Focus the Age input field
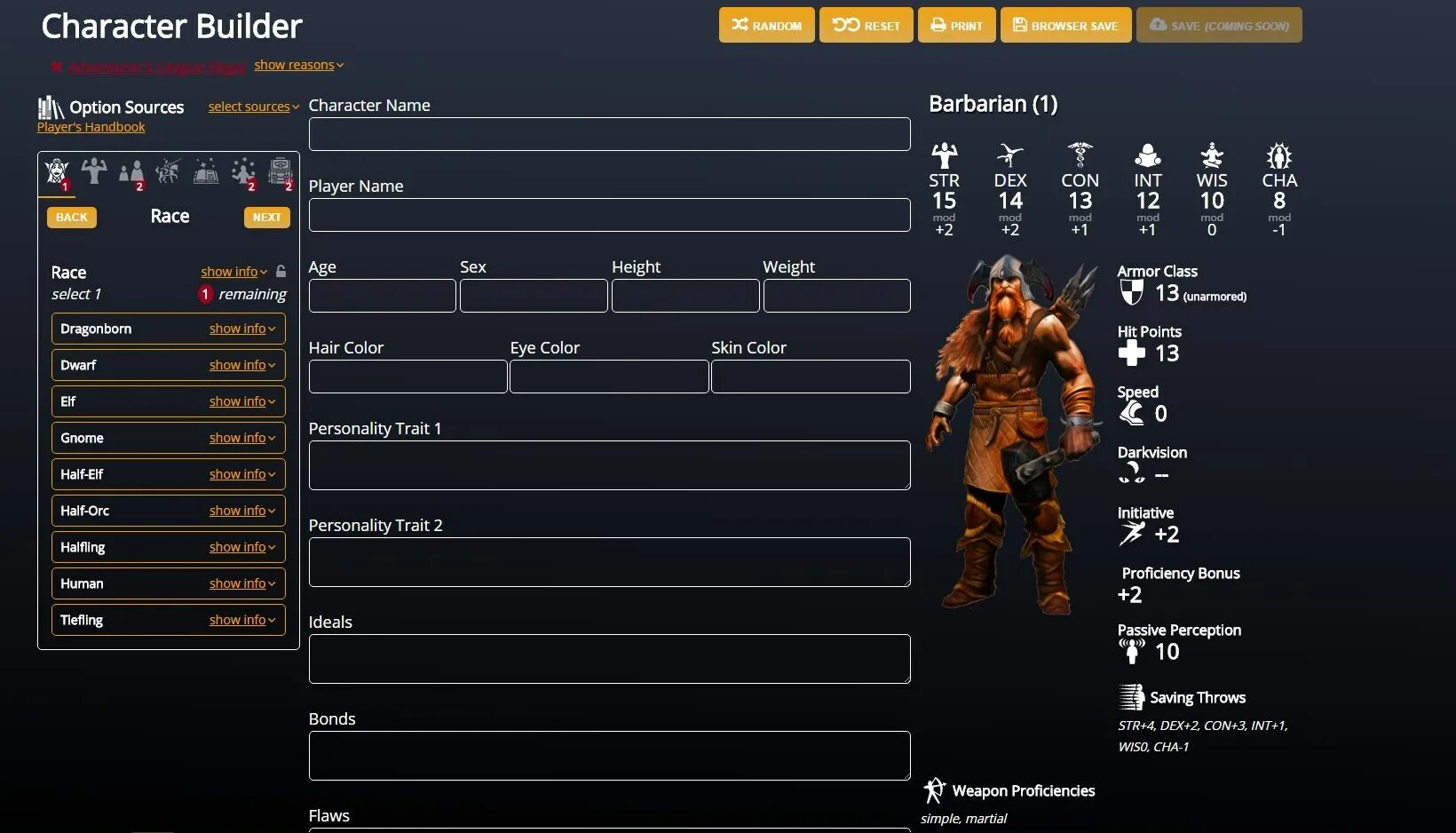Image resolution: width=1456 pixels, height=833 pixels. 383,296
